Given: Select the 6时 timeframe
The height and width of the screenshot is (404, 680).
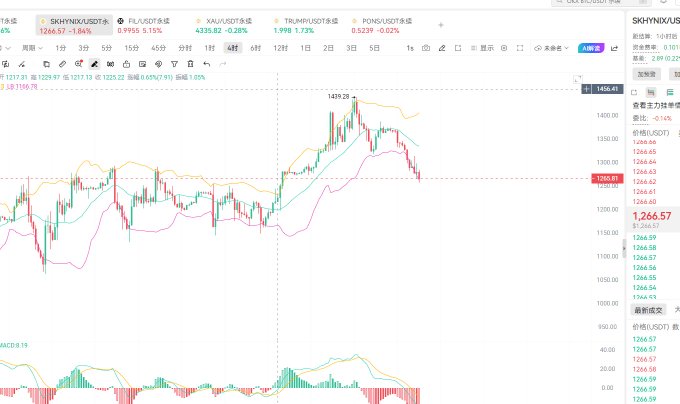Looking at the screenshot, I should (256, 48).
